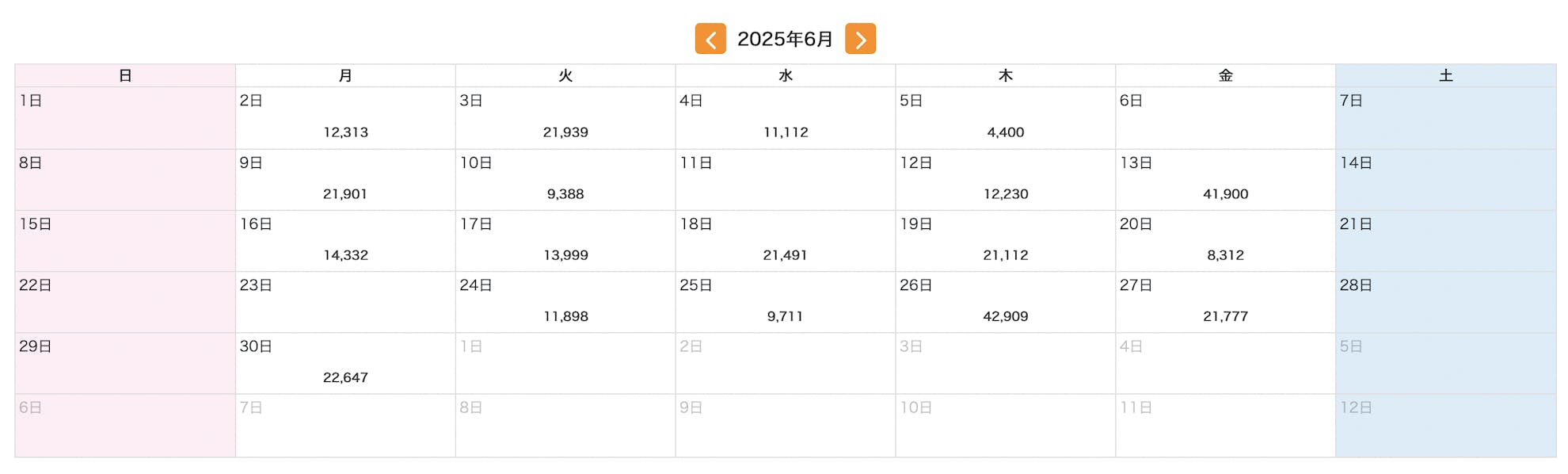Click the 日 Sunday column header
The image size is (1568, 474).
(x=125, y=75)
